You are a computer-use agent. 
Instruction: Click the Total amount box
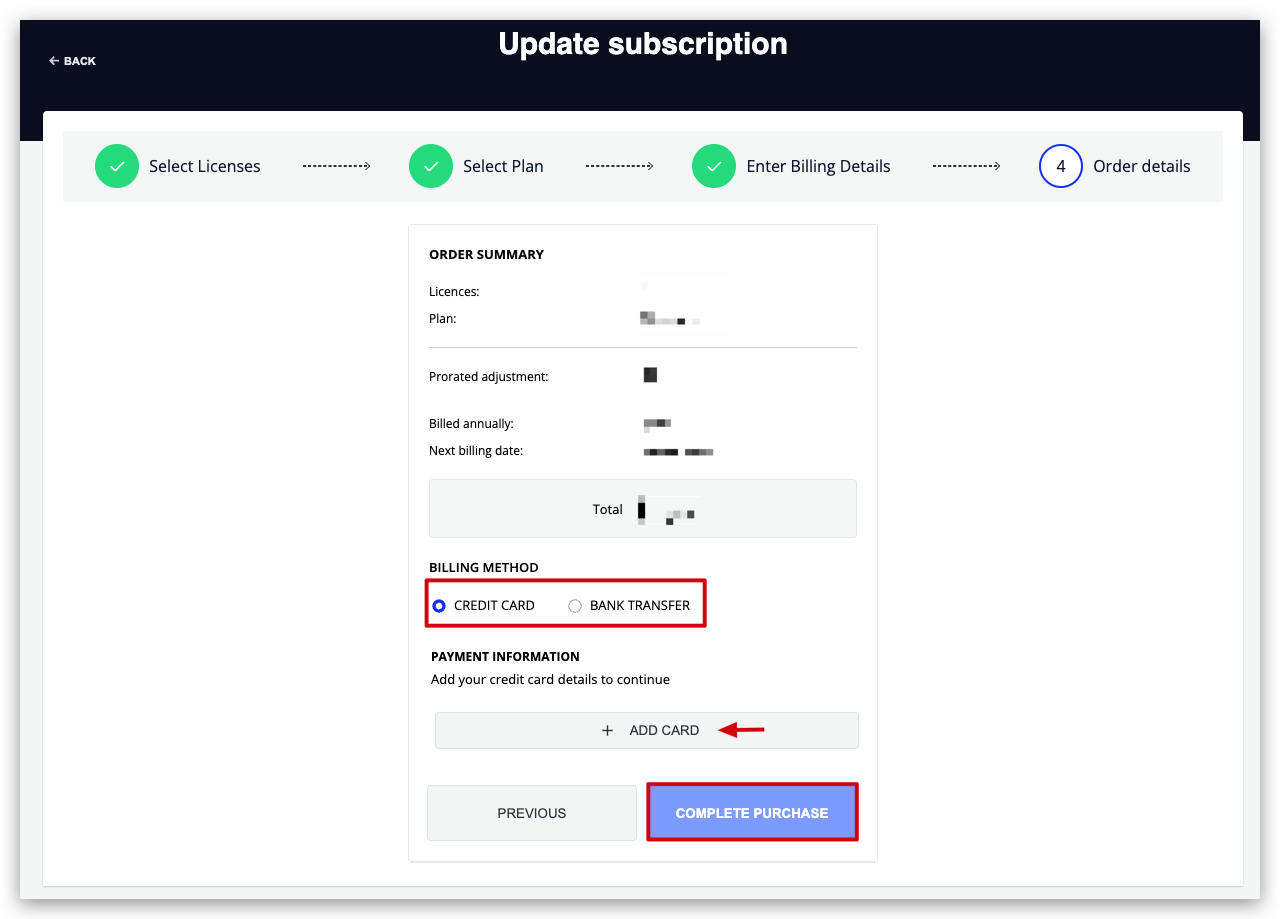tap(643, 509)
